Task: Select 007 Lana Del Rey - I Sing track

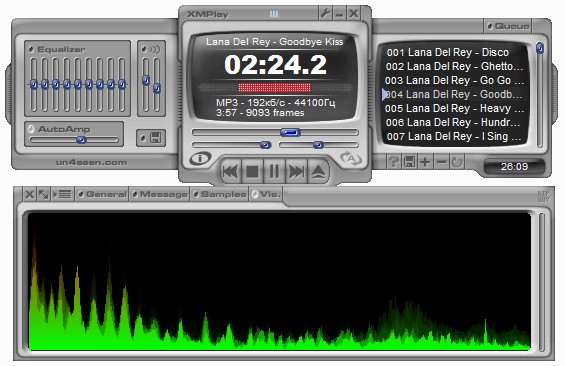Action: [454, 137]
